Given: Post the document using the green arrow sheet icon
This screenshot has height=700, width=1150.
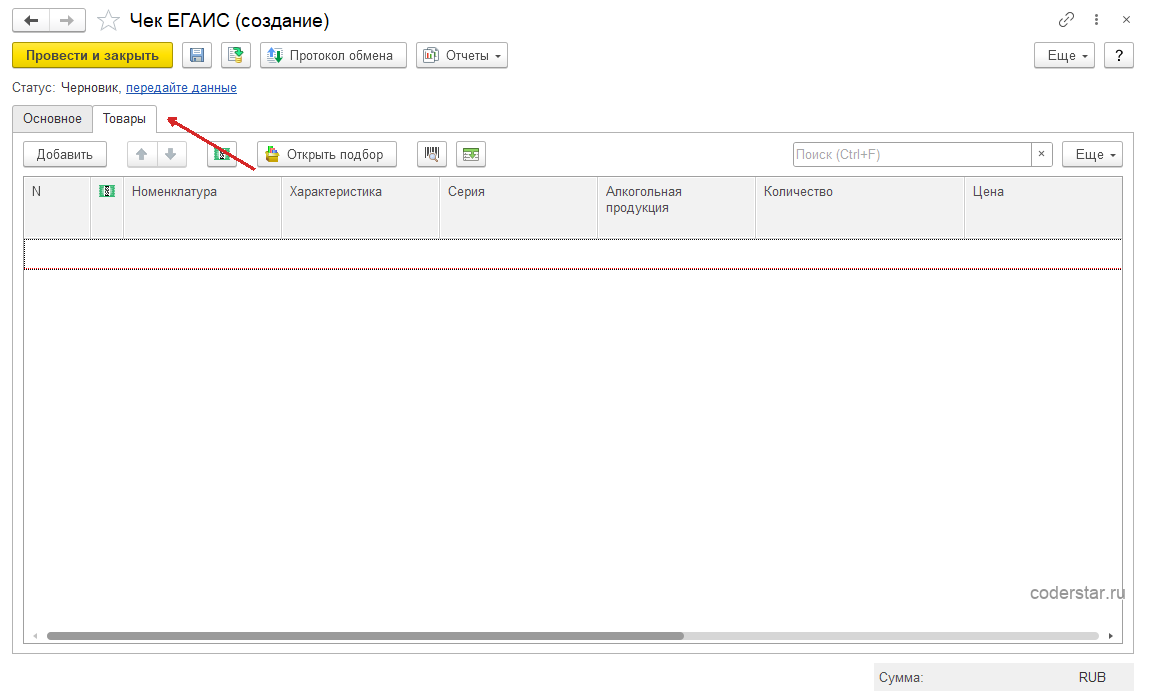Looking at the screenshot, I should pyautogui.click(x=235, y=55).
